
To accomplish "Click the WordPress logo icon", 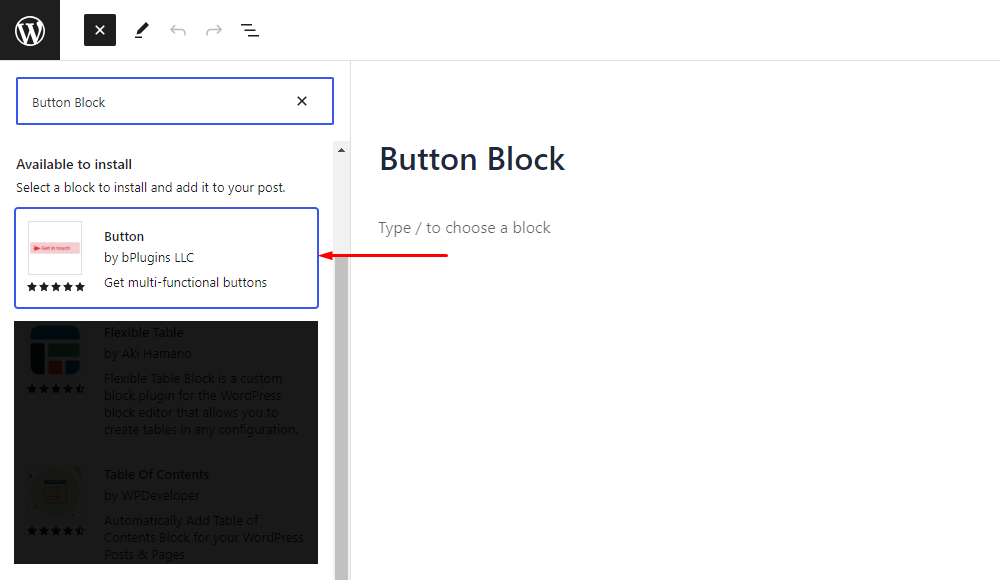I will [29, 29].
